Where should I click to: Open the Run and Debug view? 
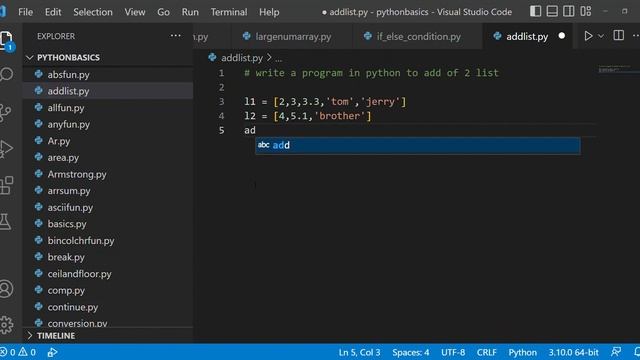(x=6, y=149)
